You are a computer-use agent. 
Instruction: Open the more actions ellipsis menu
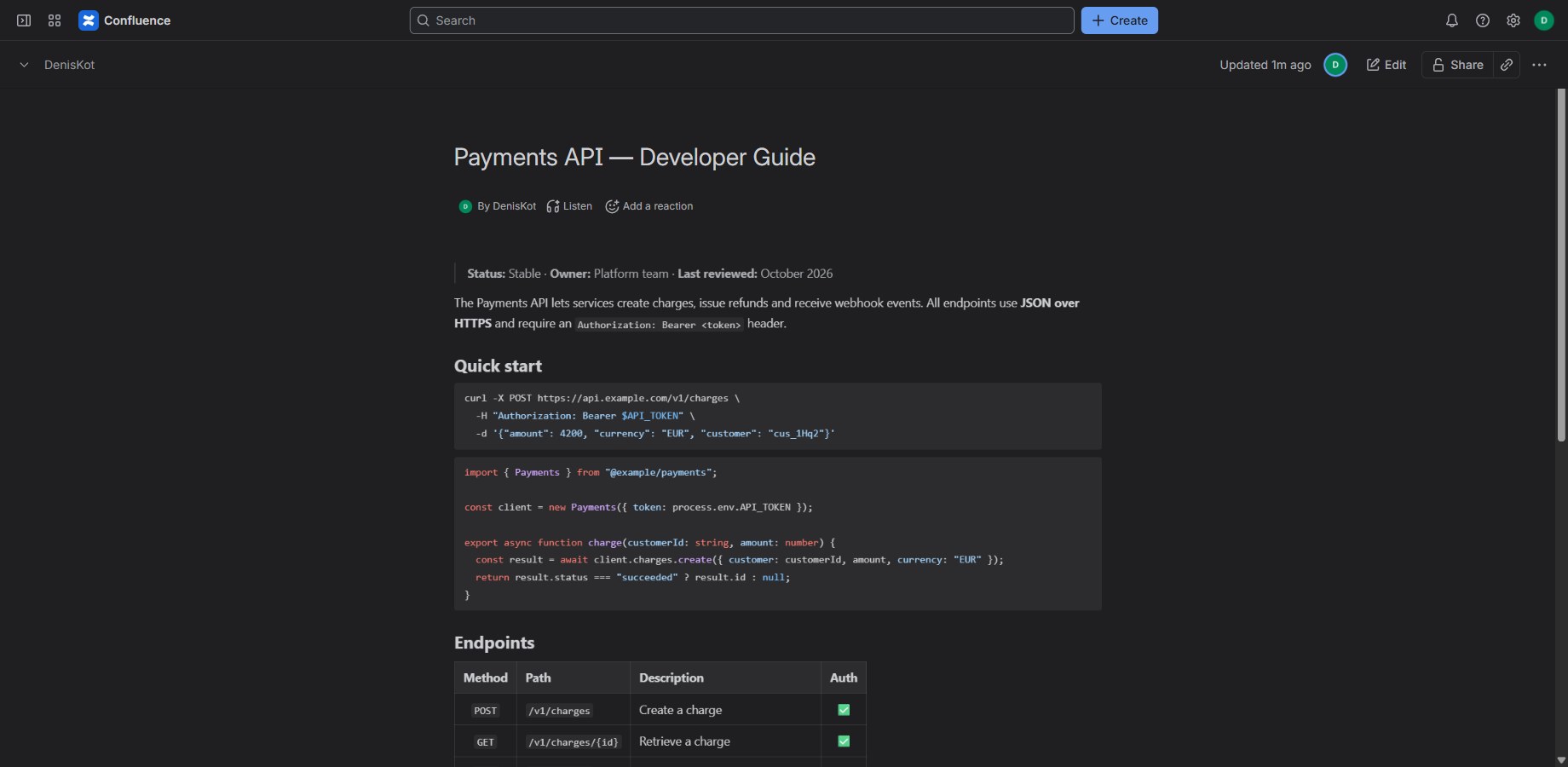(1539, 65)
